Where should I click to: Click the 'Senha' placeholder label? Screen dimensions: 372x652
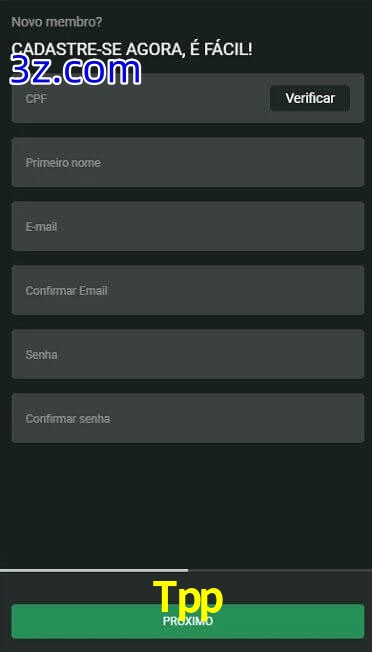pyautogui.click(x=42, y=355)
